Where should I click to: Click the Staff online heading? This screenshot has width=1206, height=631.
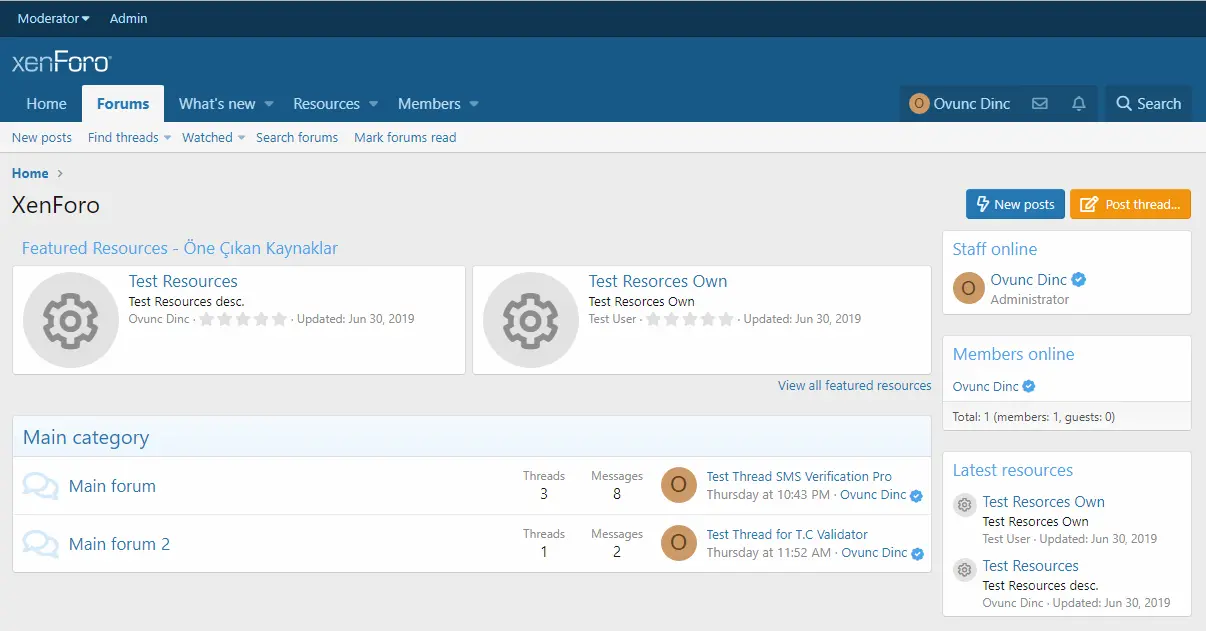click(x=995, y=249)
